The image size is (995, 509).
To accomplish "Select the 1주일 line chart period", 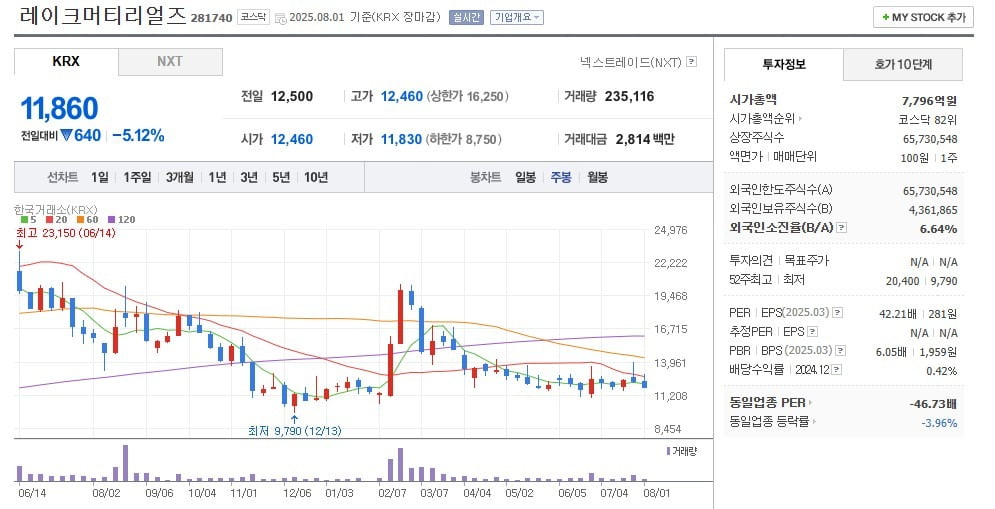I will coord(137,177).
